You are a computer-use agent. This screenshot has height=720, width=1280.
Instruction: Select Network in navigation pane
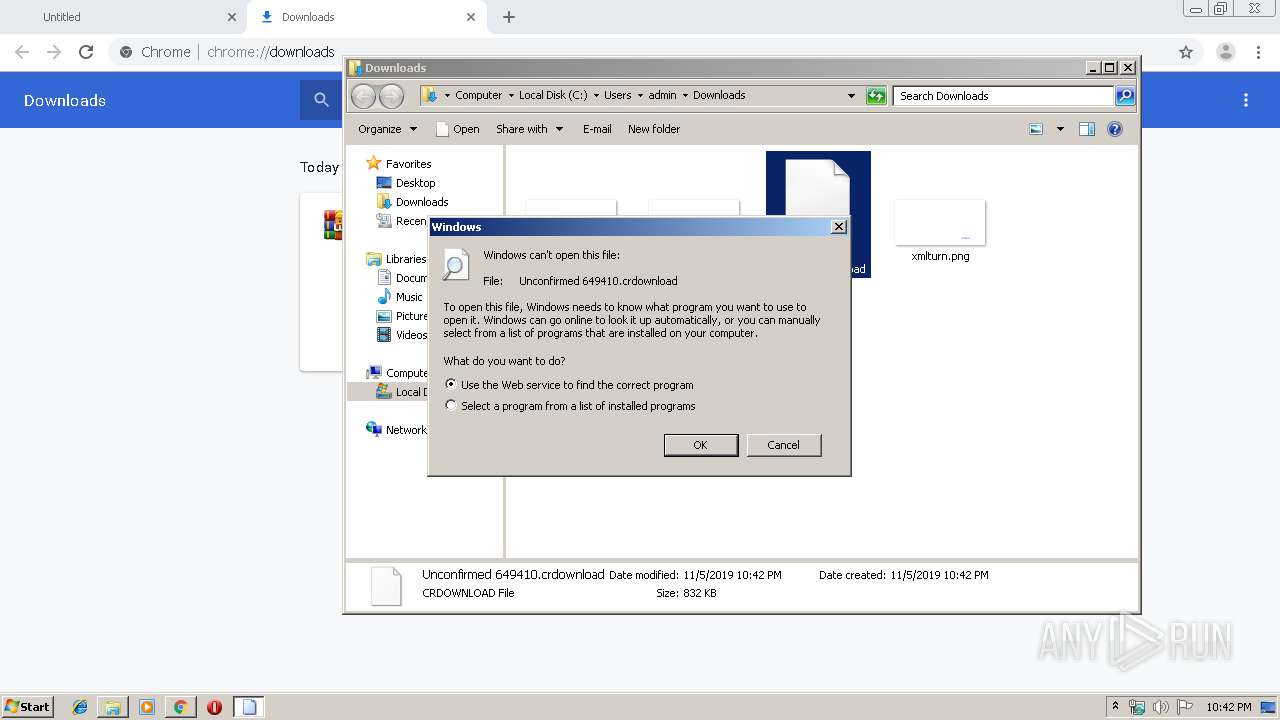point(405,430)
